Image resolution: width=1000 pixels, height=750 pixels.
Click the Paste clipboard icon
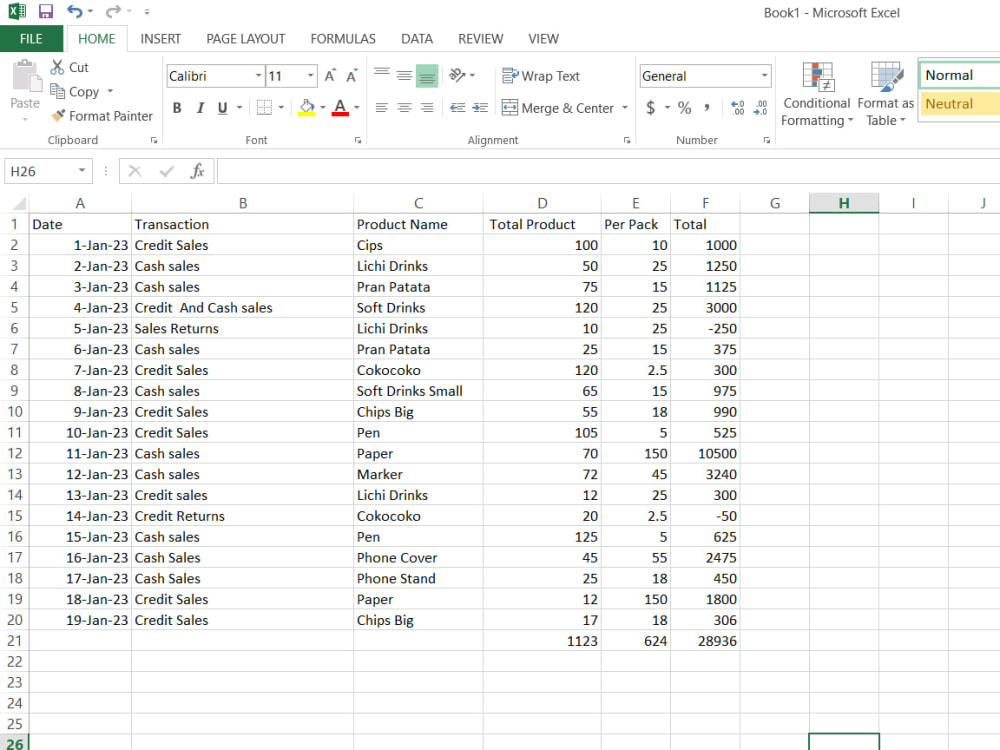click(x=25, y=77)
